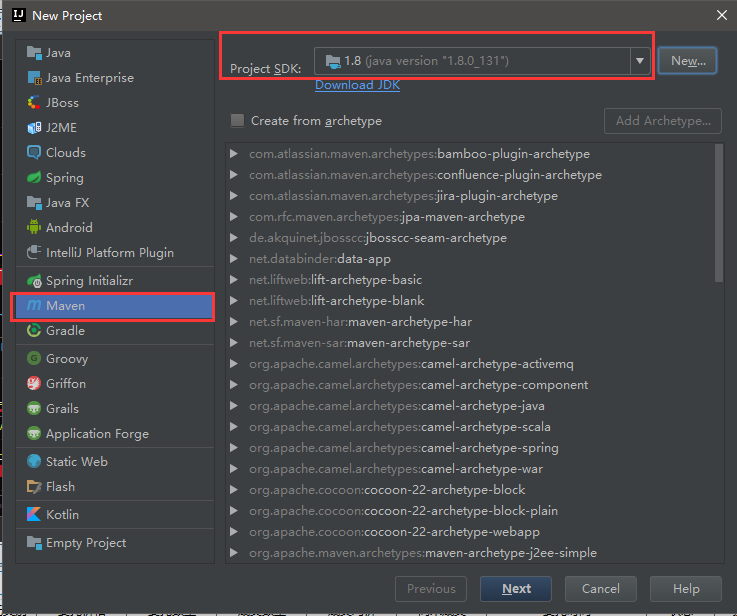This screenshot has width=737, height=616.
Task: Click the Android robot icon
Action: [34, 228]
